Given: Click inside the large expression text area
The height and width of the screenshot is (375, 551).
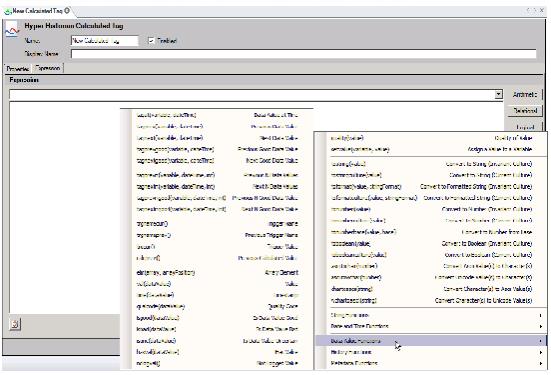Looking at the screenshot, I should 64,207.
